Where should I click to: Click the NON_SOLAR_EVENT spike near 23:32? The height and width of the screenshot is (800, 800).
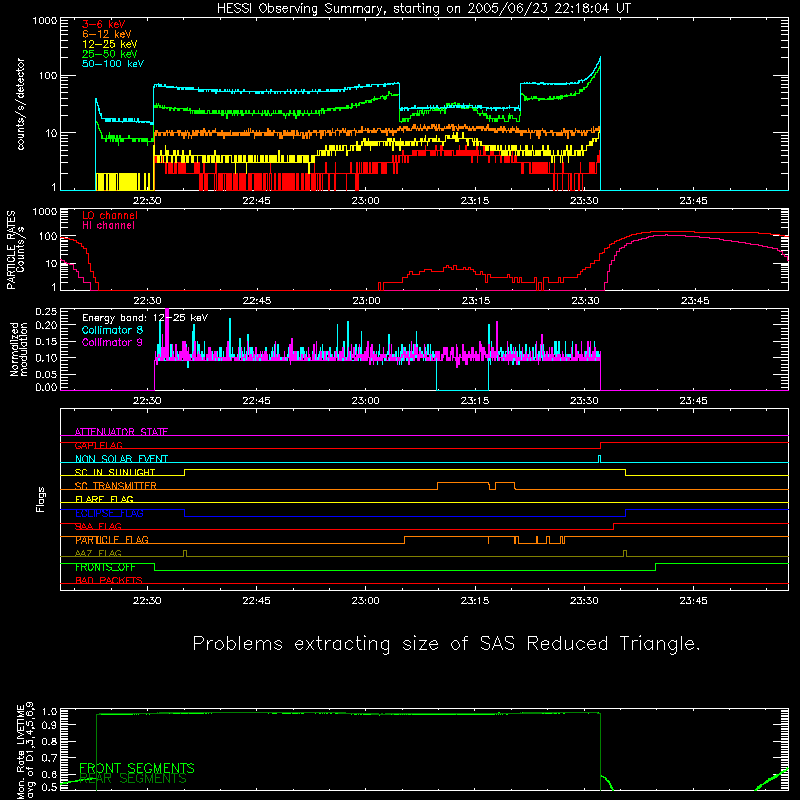(x=599, y=459)
